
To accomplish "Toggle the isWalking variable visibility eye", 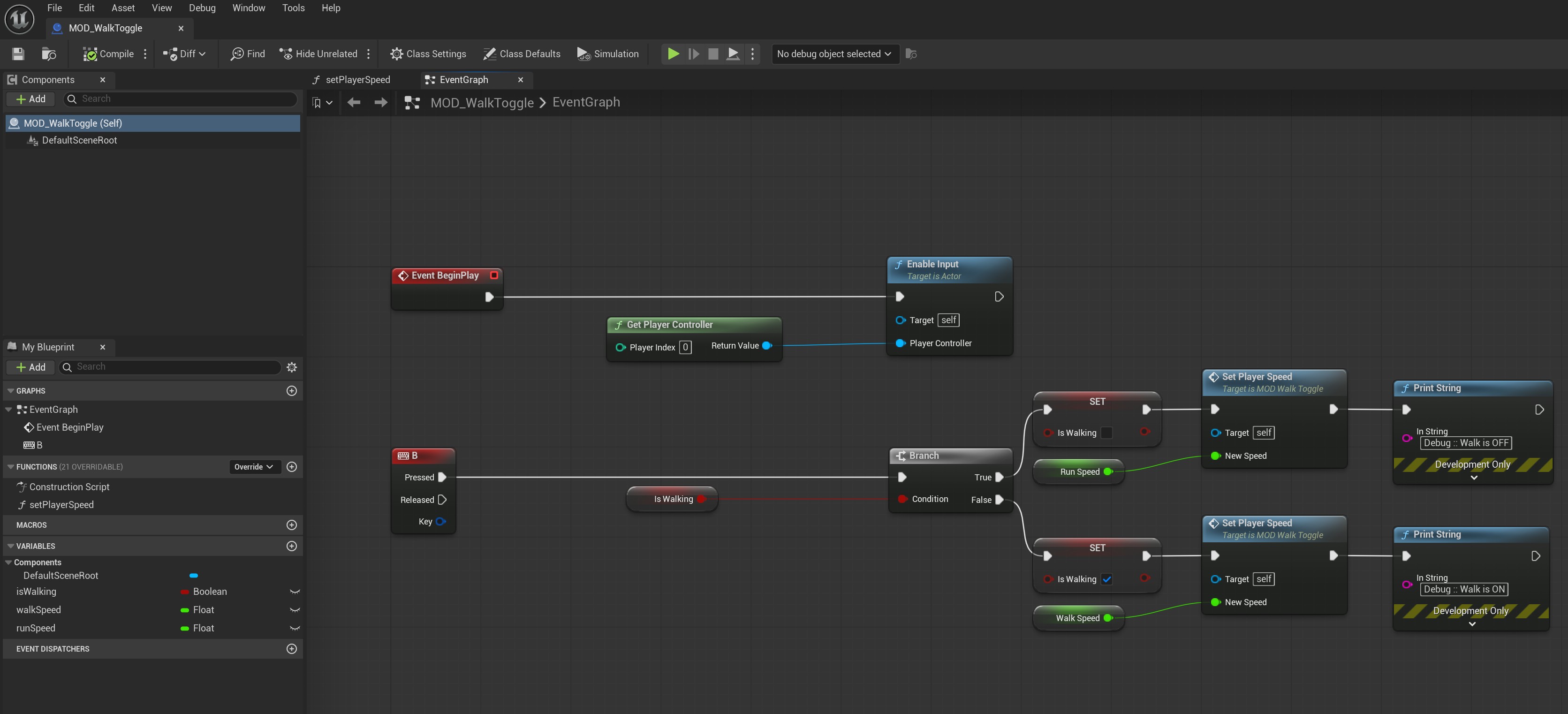I will pyautogui.click(x=295, y=592).
